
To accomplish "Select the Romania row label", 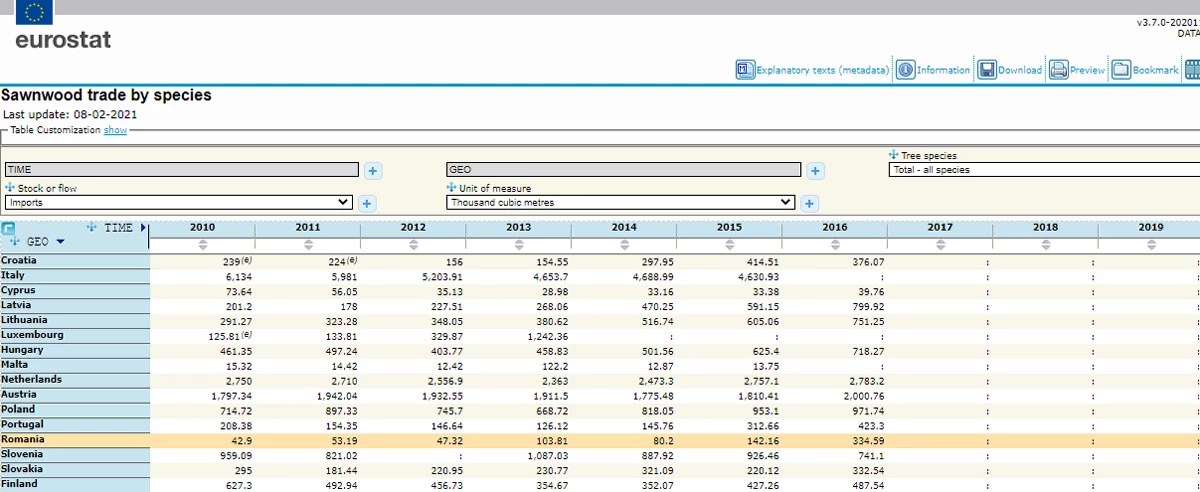I will pyautogui.click(x=23, y=440).
